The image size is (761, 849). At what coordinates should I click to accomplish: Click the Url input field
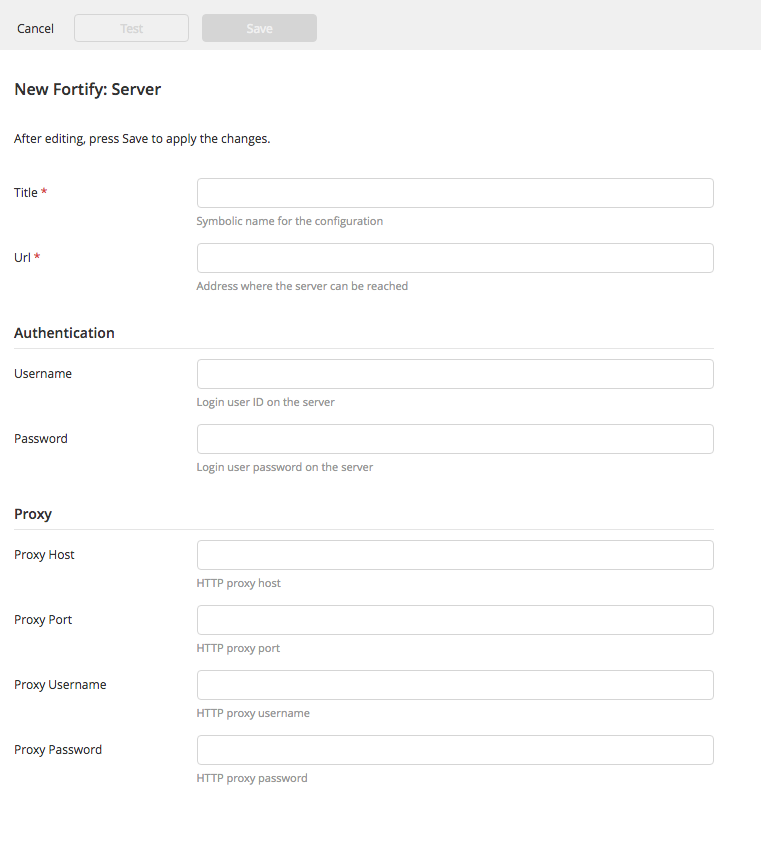tap(455, 257)
